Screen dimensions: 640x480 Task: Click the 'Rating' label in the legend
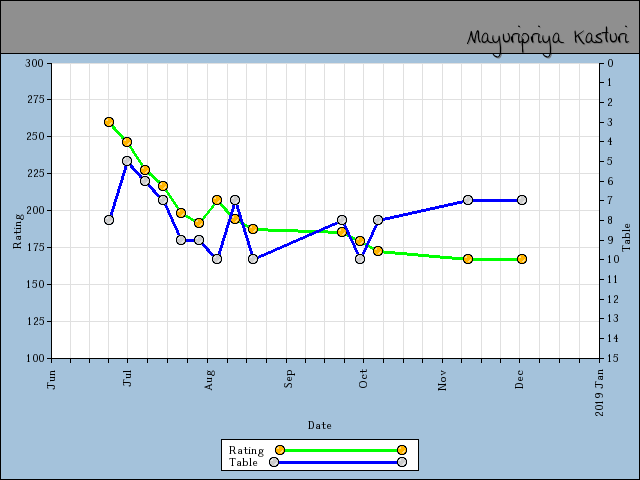pyautogui.click(x=247, y=451)
